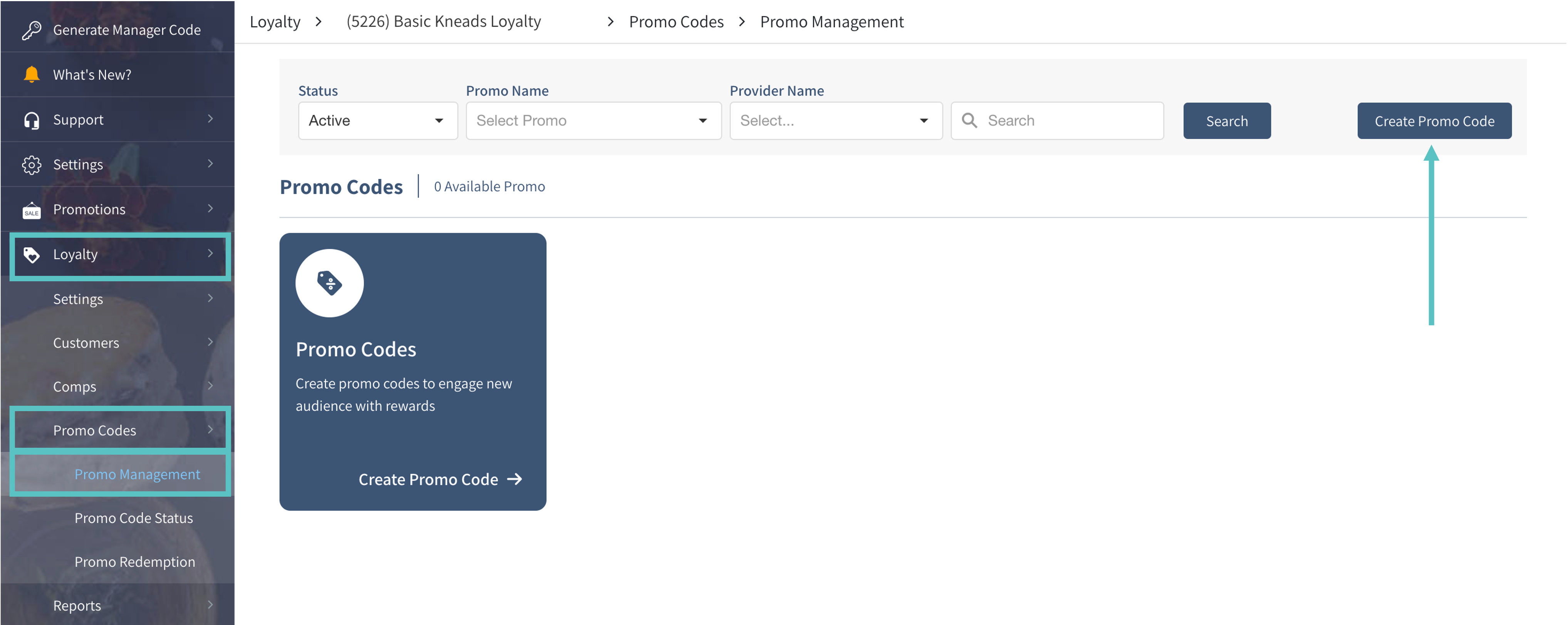Viewport: 1568px width, 625px height.
Task: Click the gear icon beside Settings
Action: tap(31, 164)
